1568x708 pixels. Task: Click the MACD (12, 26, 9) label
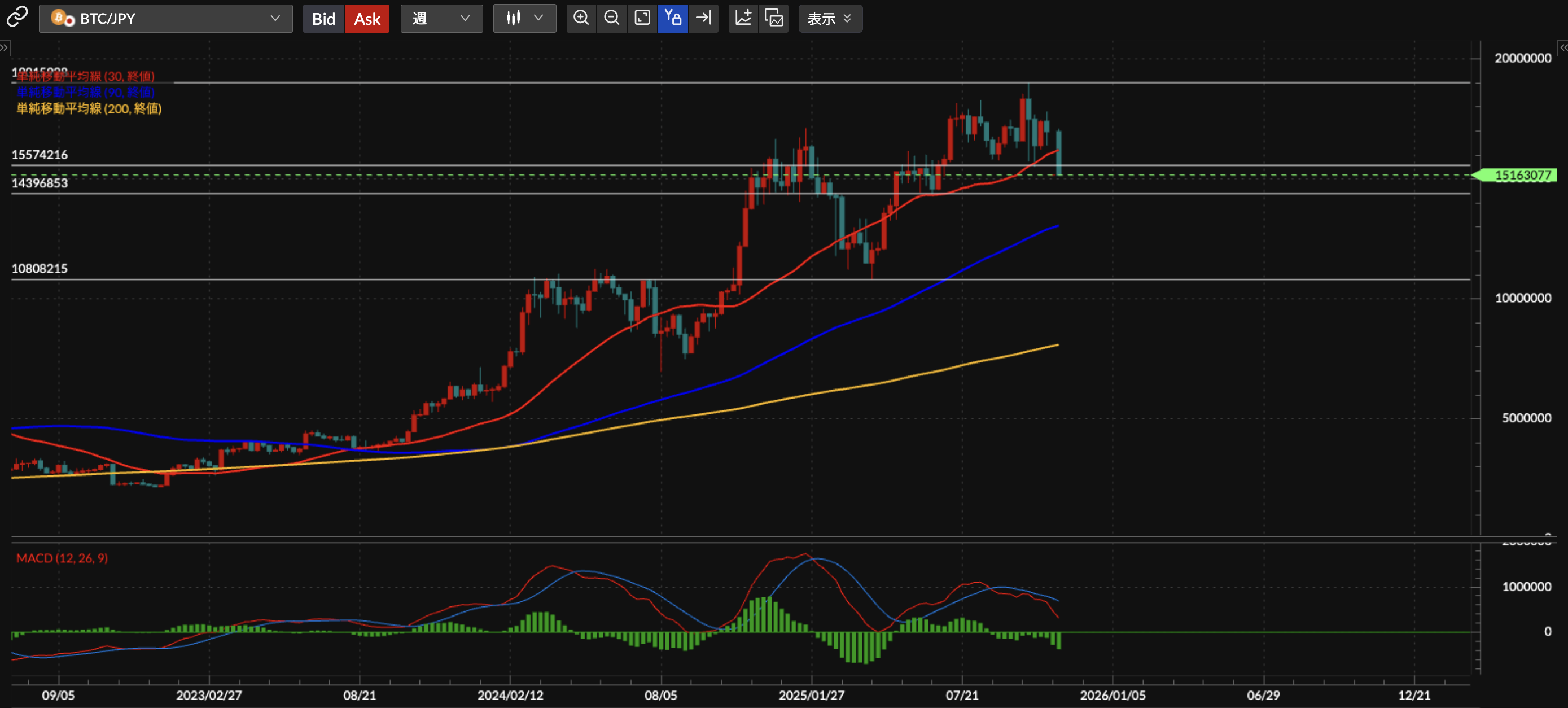tap(62, 558)
